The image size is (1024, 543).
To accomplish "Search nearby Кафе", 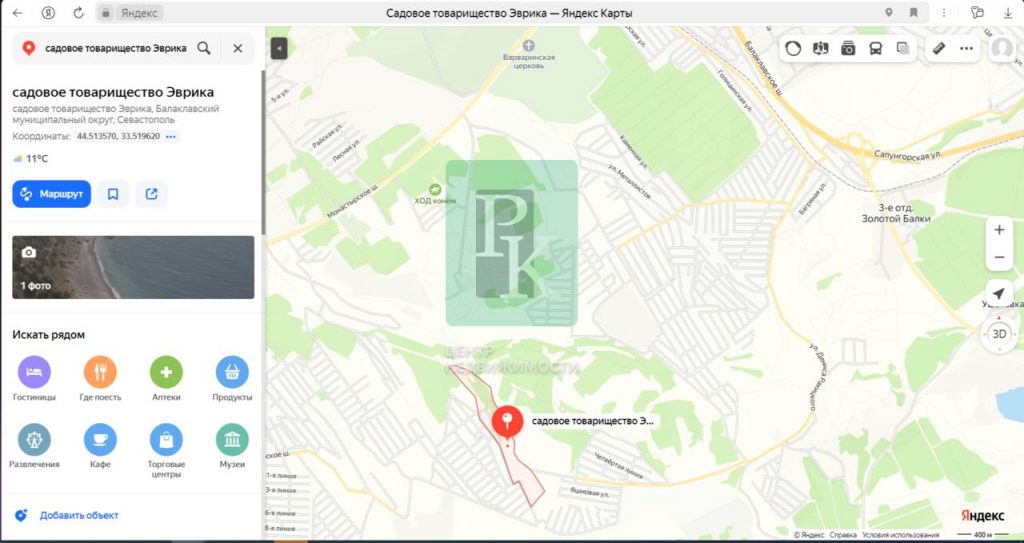I will point(100,446).
